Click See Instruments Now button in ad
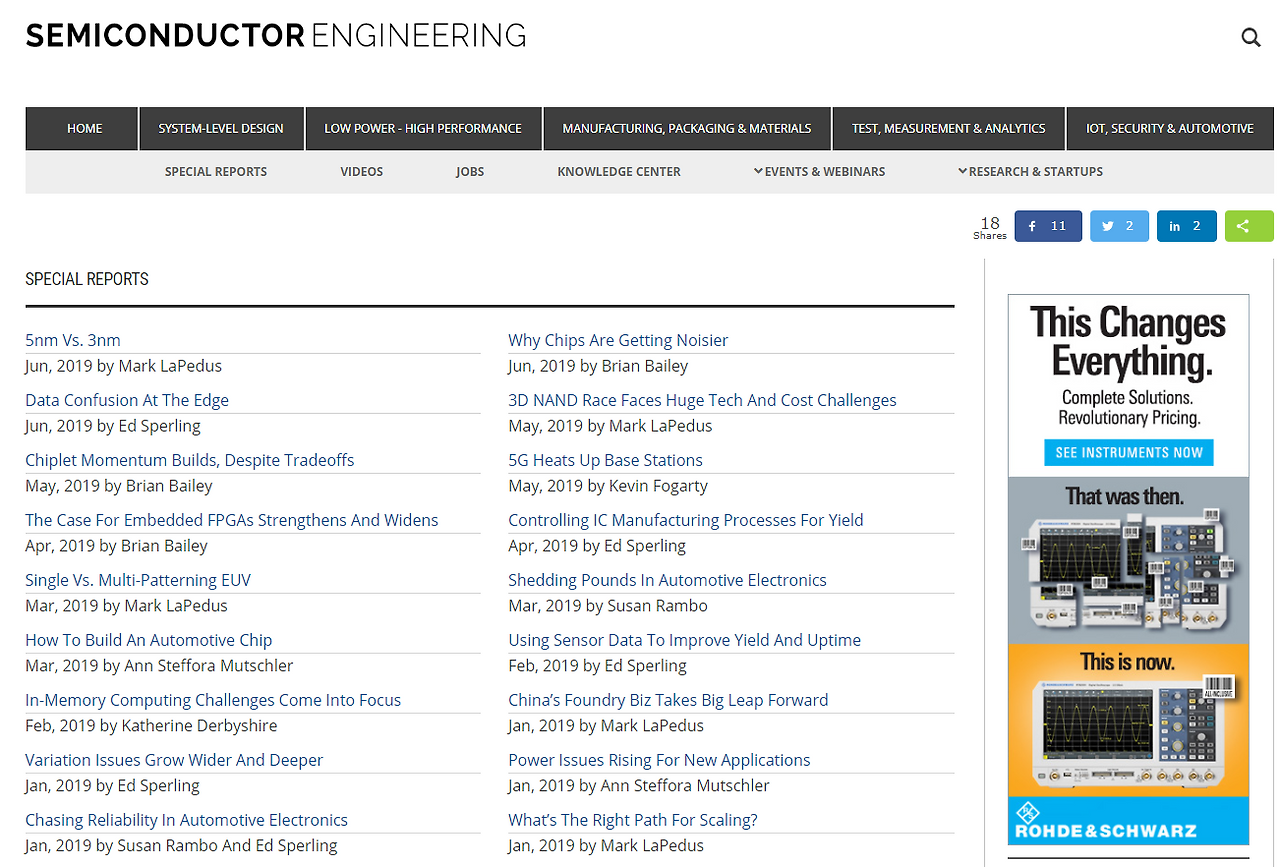The width and height of the screenshot is (1280, 867). point(1129,452)
